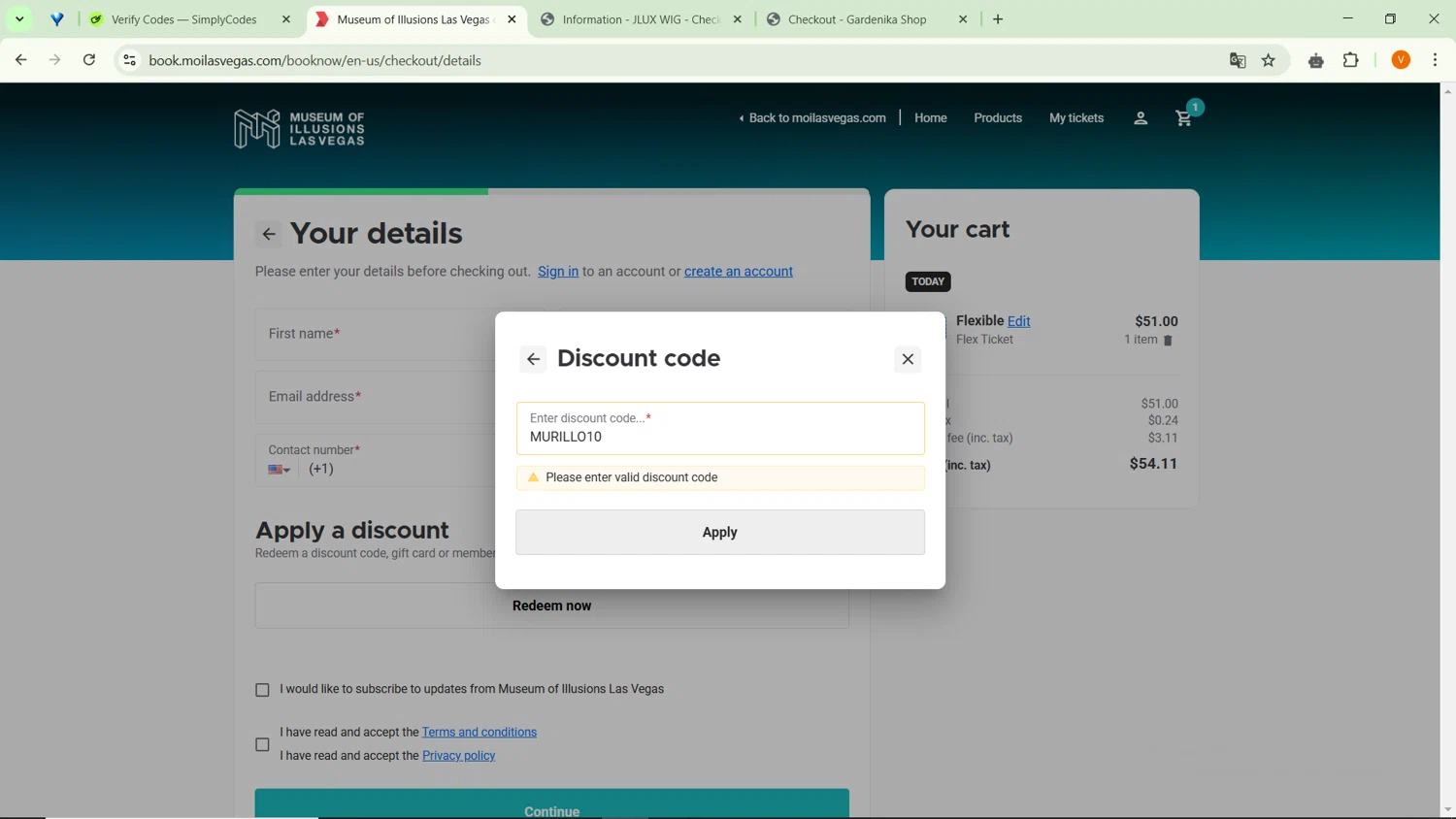The image size is (1456, 819).
Task: Close the Museum of Illusions tab
Action: click(x=513, y=19)
